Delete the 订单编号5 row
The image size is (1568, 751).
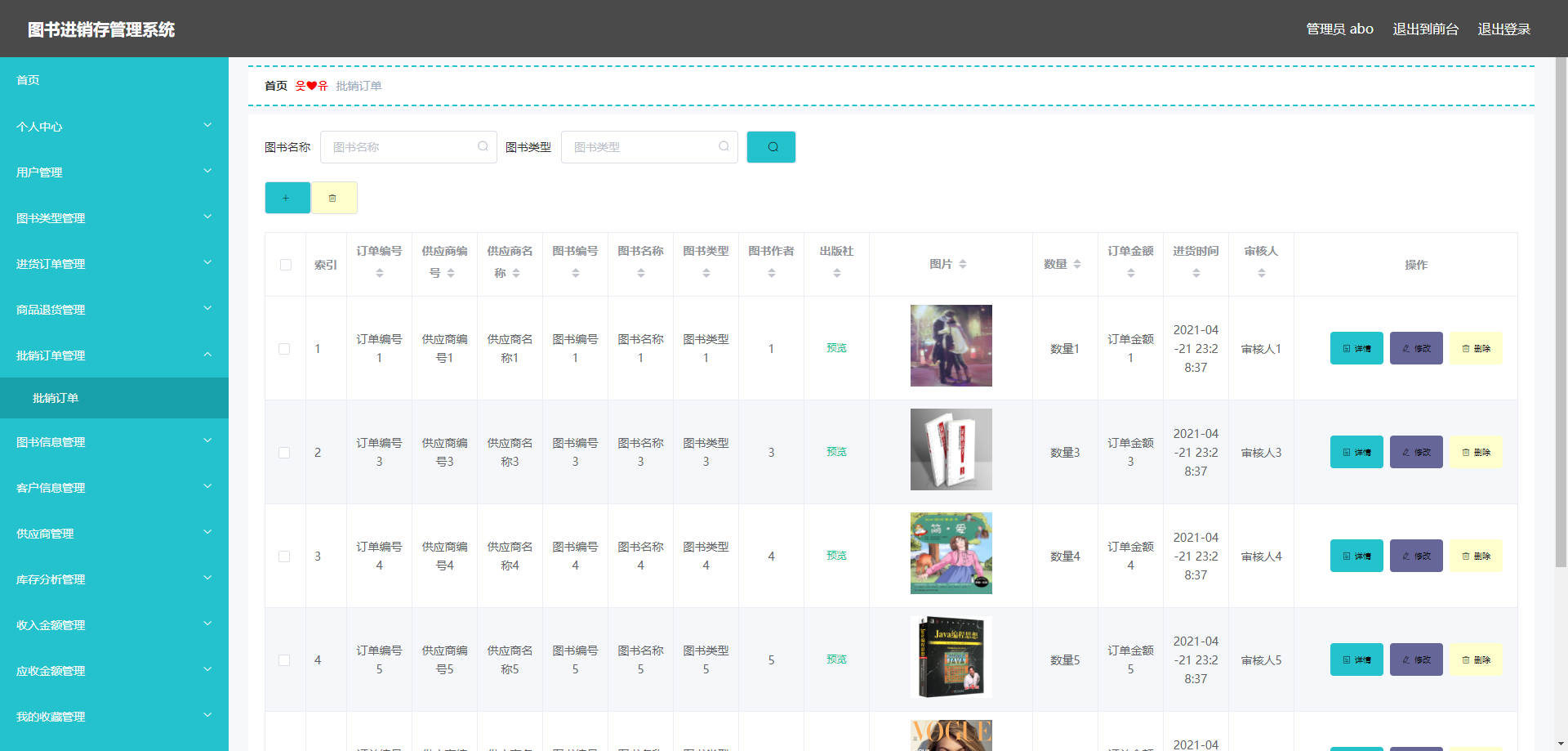tap(1476, 659)
